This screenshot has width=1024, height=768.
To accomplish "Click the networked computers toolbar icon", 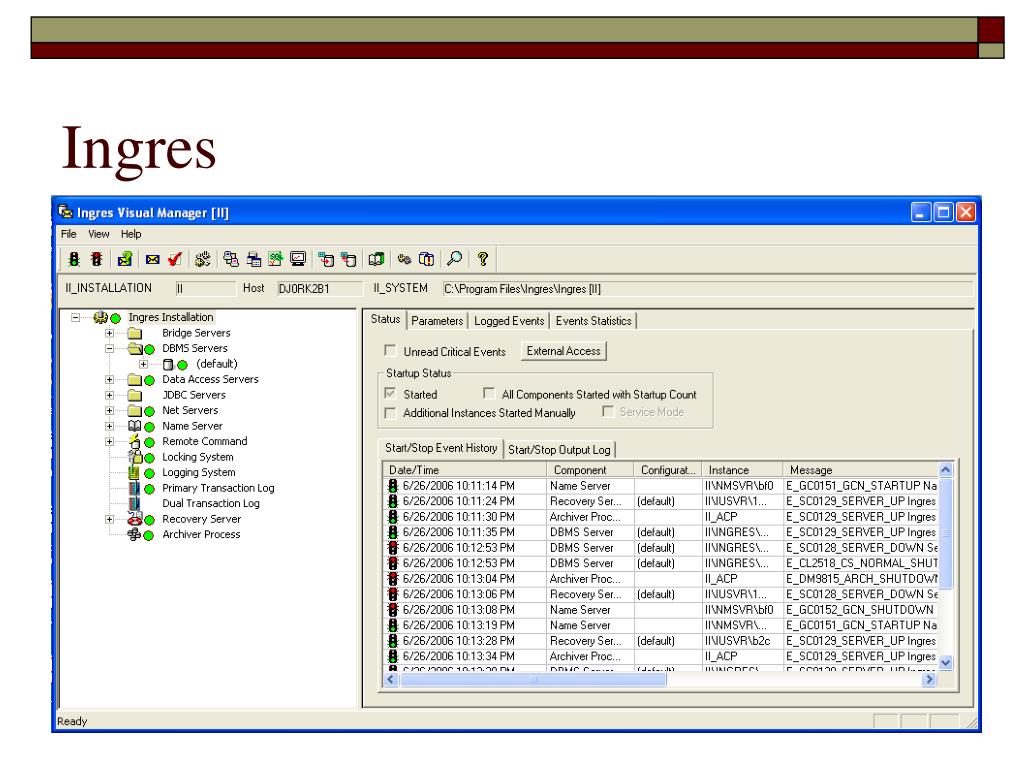I will click(231, 259).
